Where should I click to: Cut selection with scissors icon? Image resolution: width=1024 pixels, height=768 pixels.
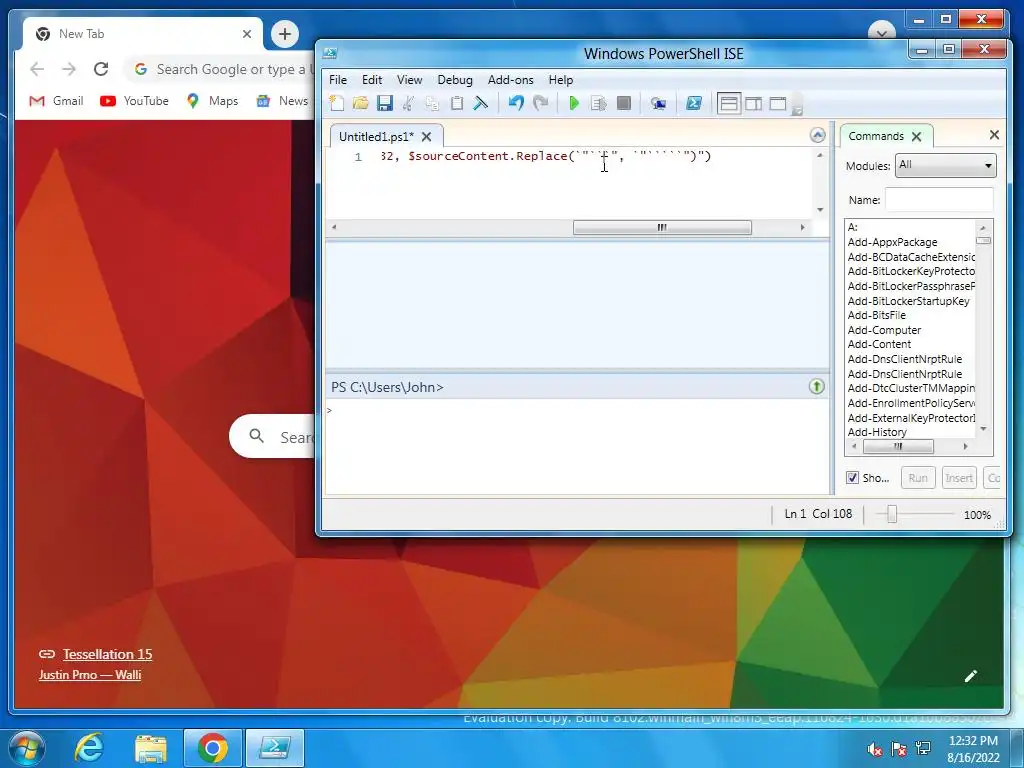(x=408, y=103)
